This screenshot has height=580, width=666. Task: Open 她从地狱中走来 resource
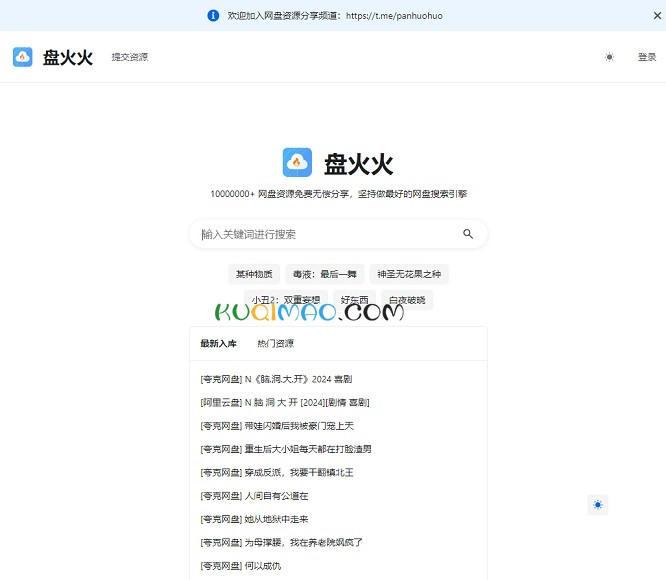click(254, 519)
